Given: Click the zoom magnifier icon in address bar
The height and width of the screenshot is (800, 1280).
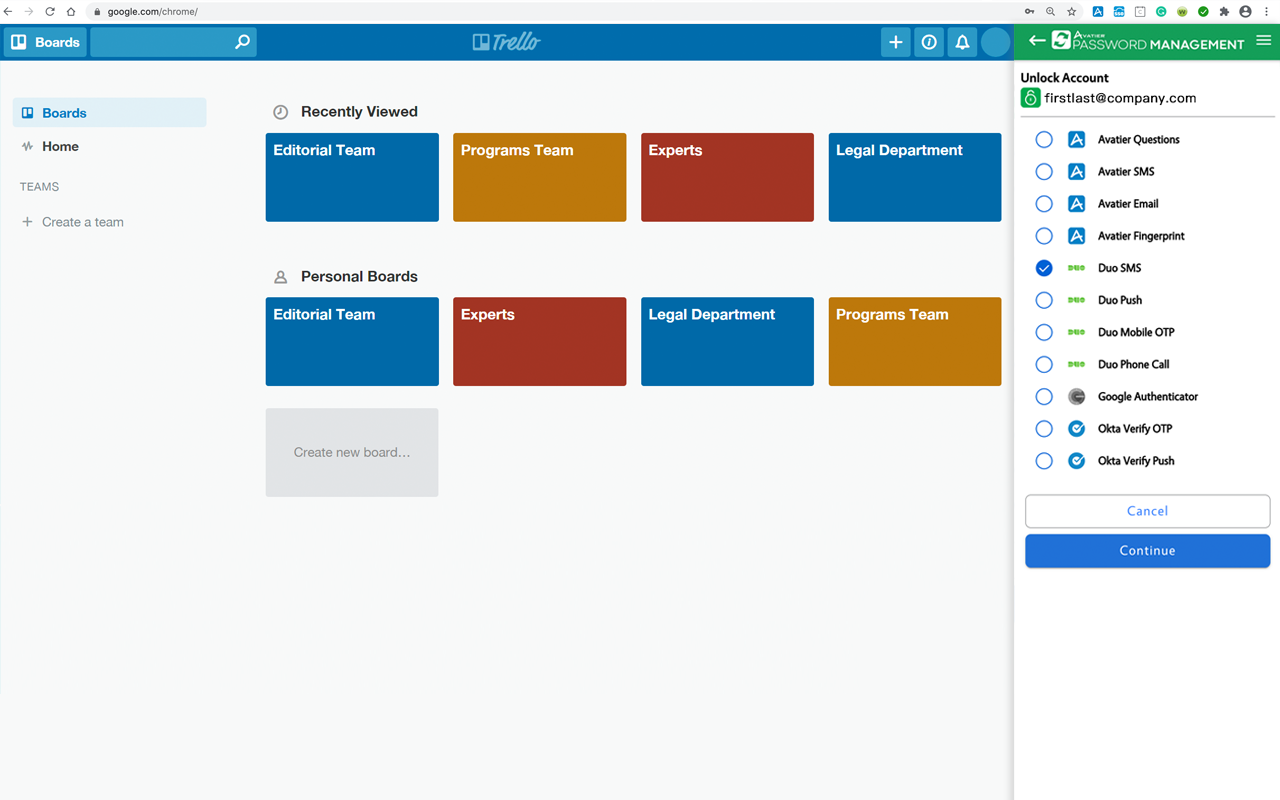Looking at the screenshot, I should click(1051, 12).
